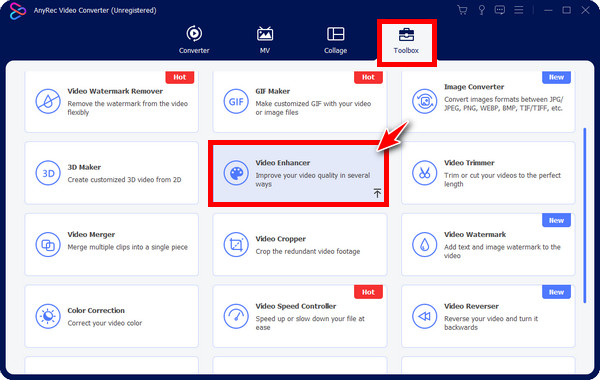
Task: Open the Collage tab
Action: point(336,40)
